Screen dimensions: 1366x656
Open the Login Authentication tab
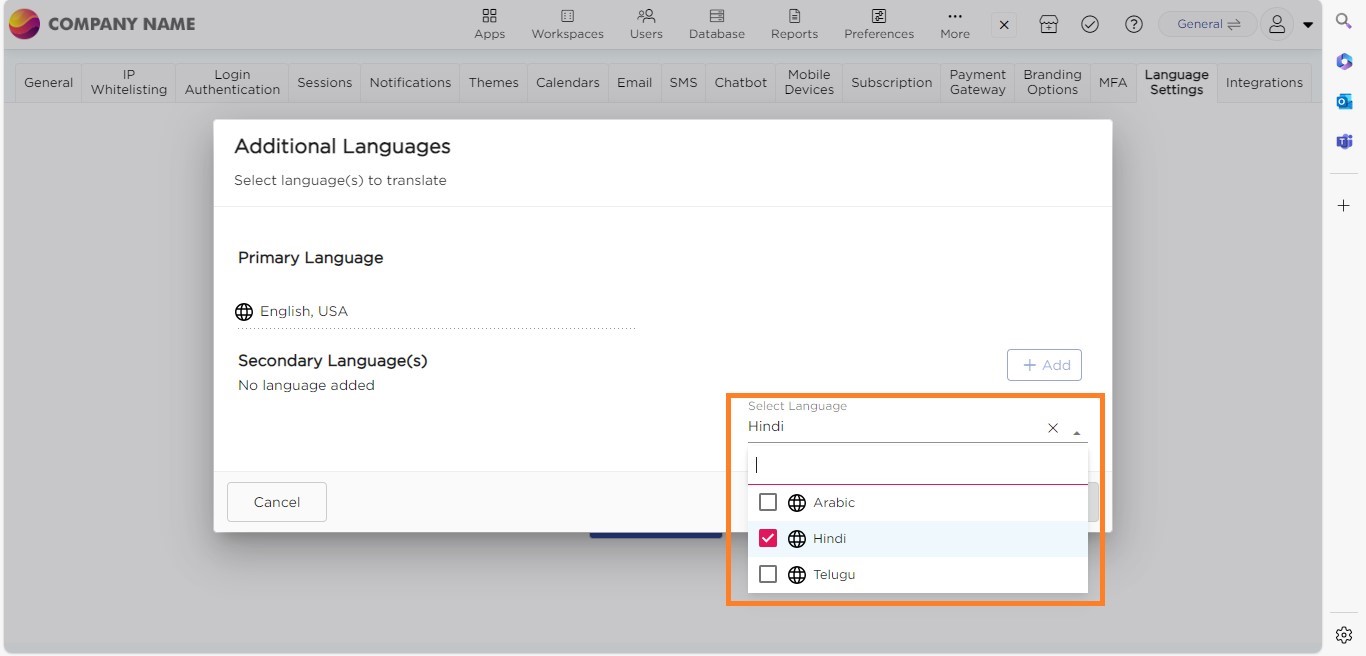[x=232, y=82]
